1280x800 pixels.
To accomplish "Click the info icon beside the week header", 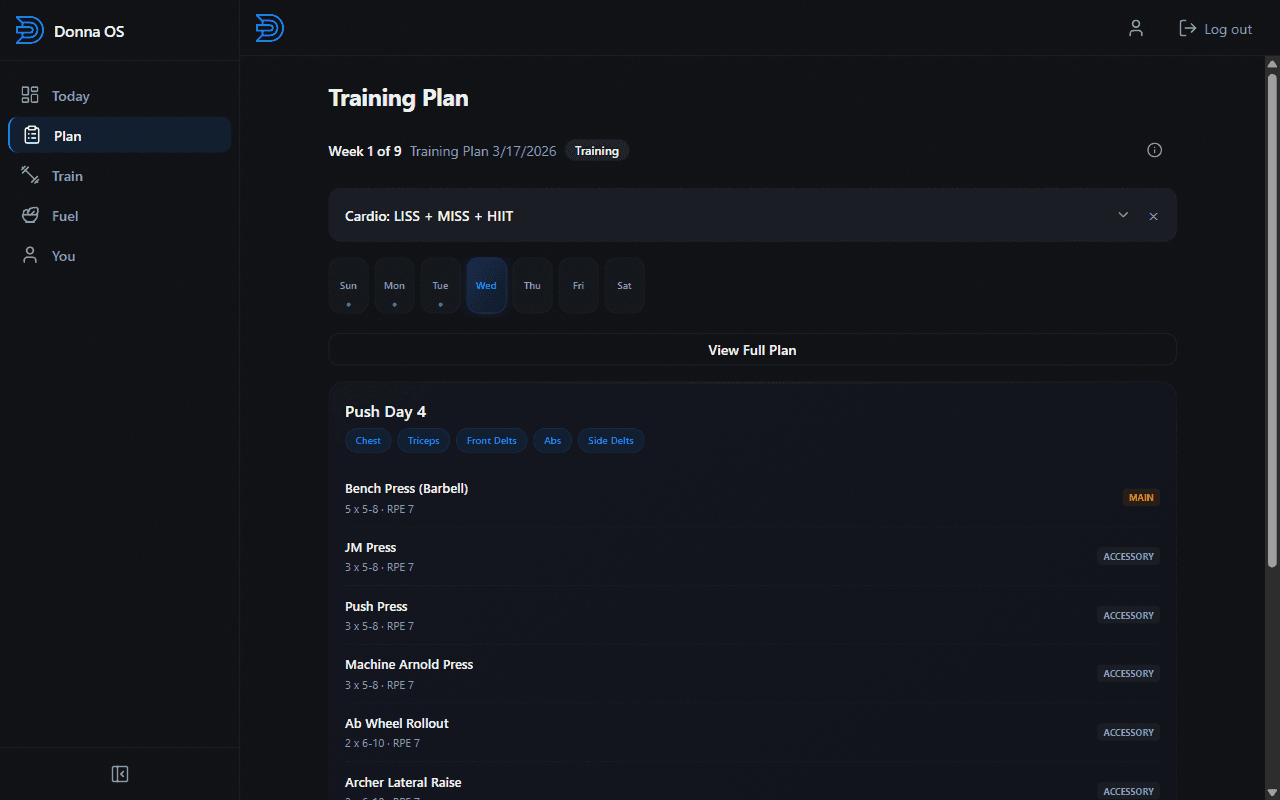I will (1154, 149).
